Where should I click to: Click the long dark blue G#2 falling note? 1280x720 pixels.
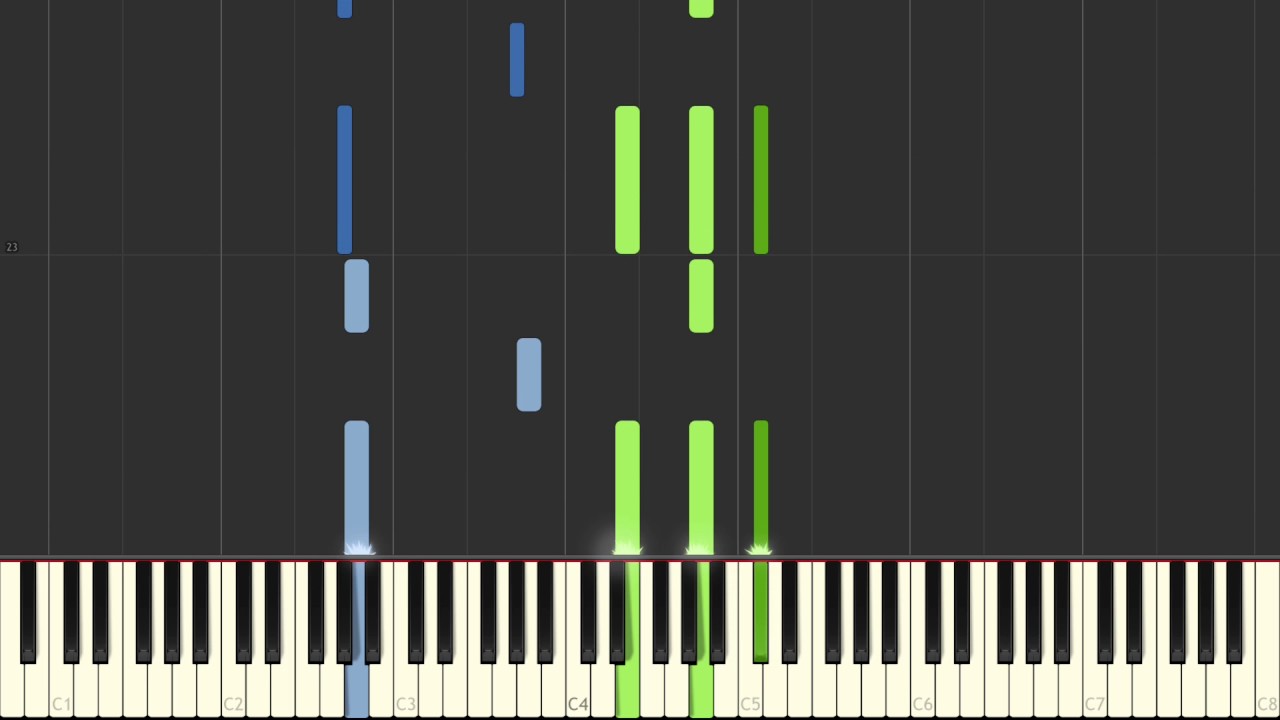click(345, 180)
